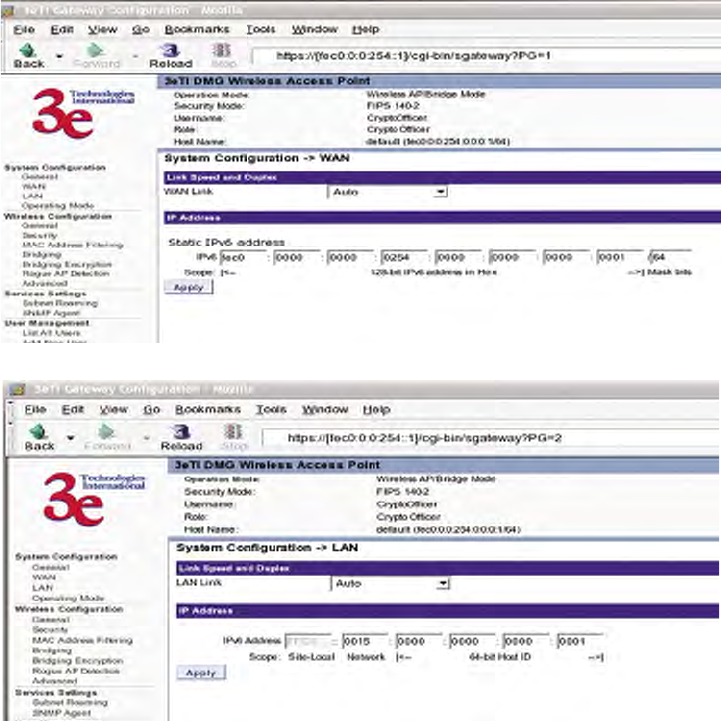Open the Help menu in the LAN window

(377, 409)
